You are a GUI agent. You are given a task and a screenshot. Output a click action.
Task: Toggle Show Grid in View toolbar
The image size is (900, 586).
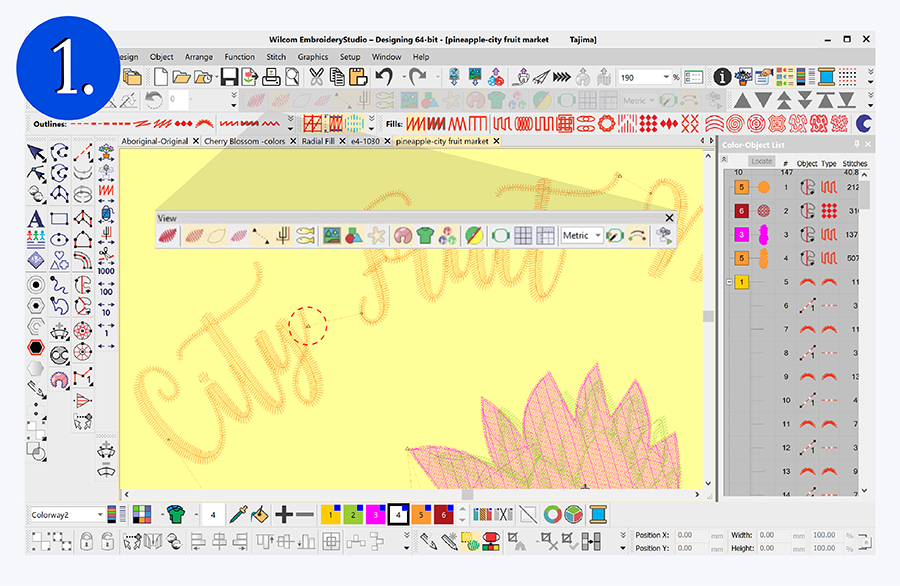(523, 236)
